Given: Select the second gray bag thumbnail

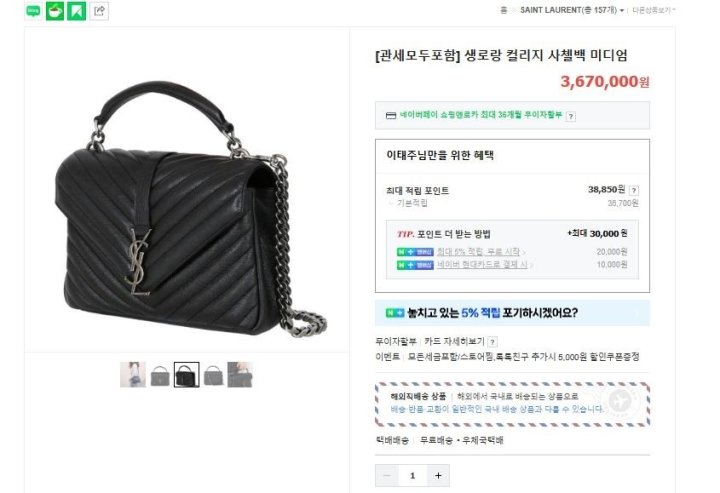Looking at the screenshot, I should tap(160, 375).
